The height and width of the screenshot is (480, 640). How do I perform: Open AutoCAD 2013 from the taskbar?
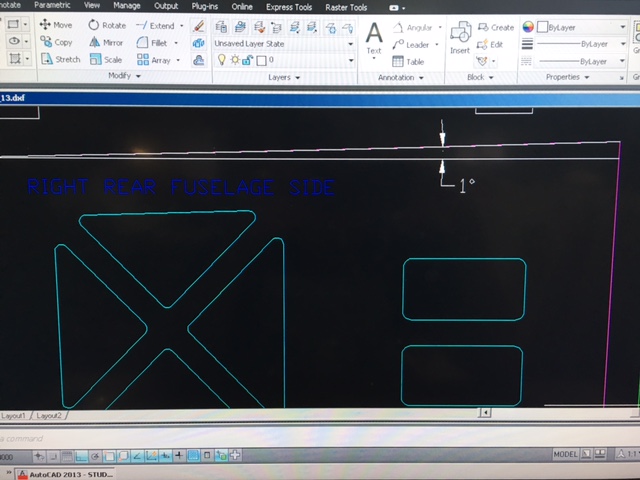pyautogui.click(x=60, y=473)
